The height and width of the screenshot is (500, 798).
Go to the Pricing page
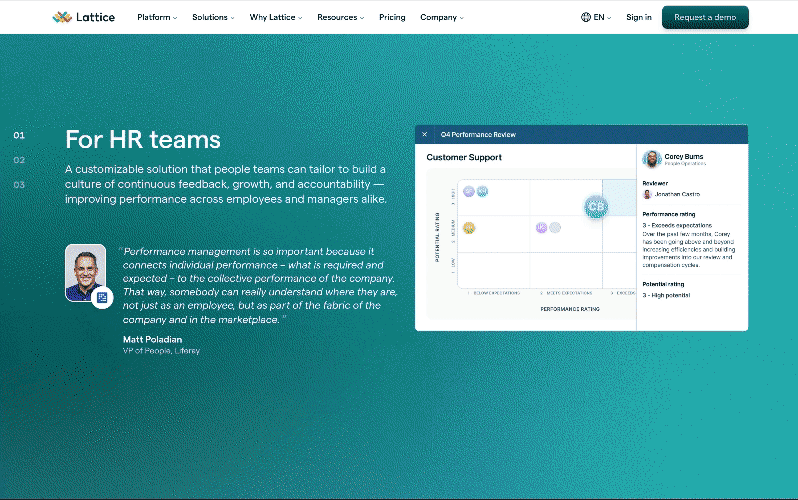(x=392, y=17)
